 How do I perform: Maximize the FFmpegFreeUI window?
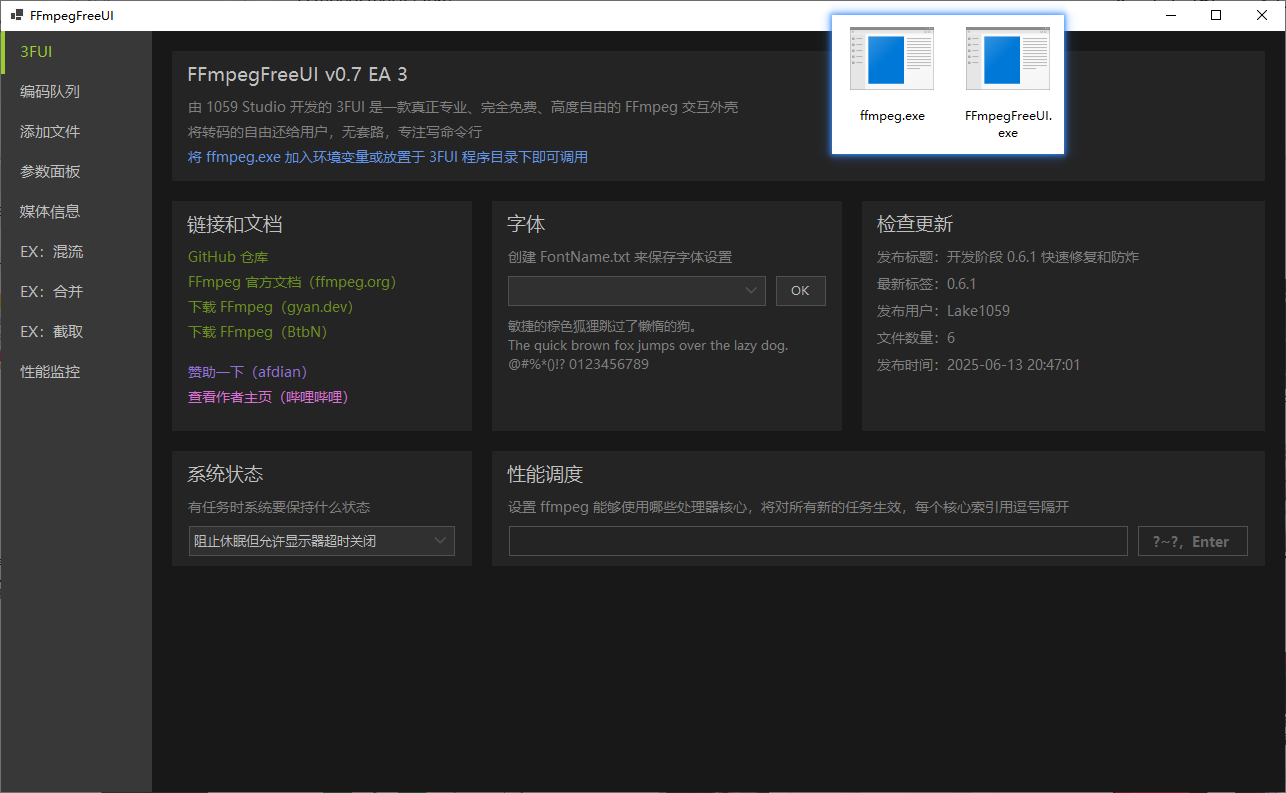1216,15
